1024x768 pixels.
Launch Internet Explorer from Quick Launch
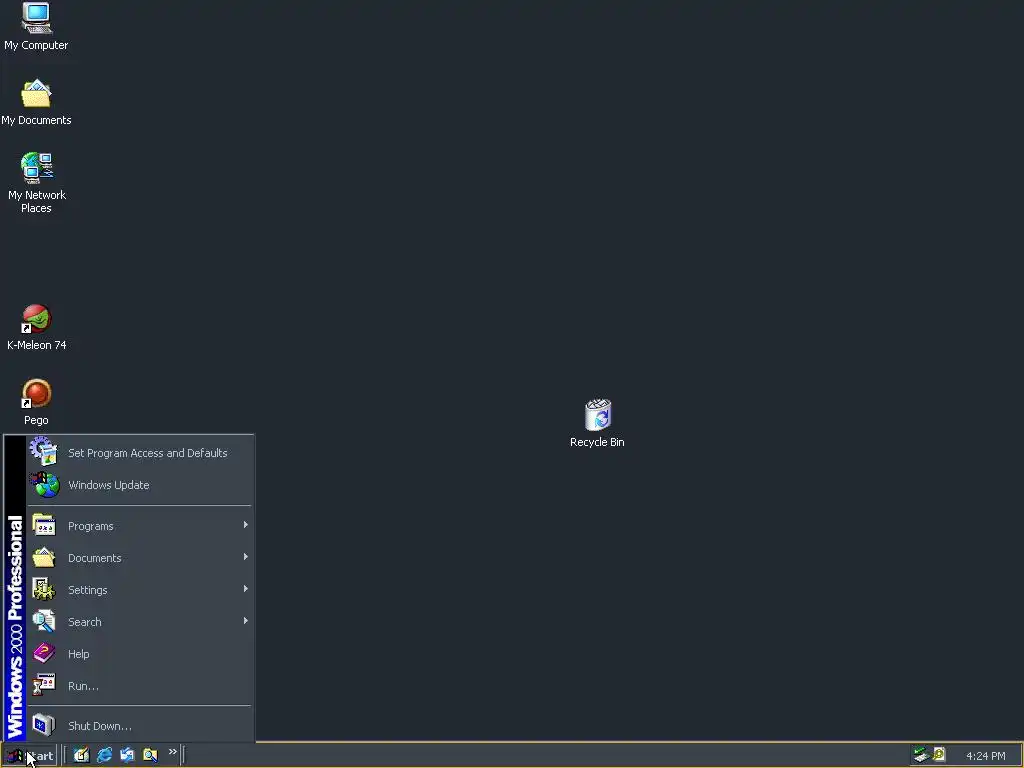pos(104,755)
